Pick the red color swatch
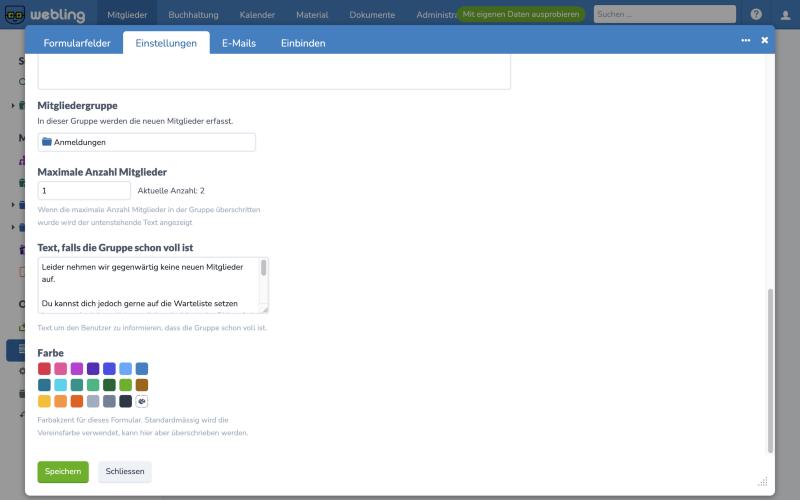Image resolution: width=800 pixels, height=500 pixels. click(x=44, y=369)
